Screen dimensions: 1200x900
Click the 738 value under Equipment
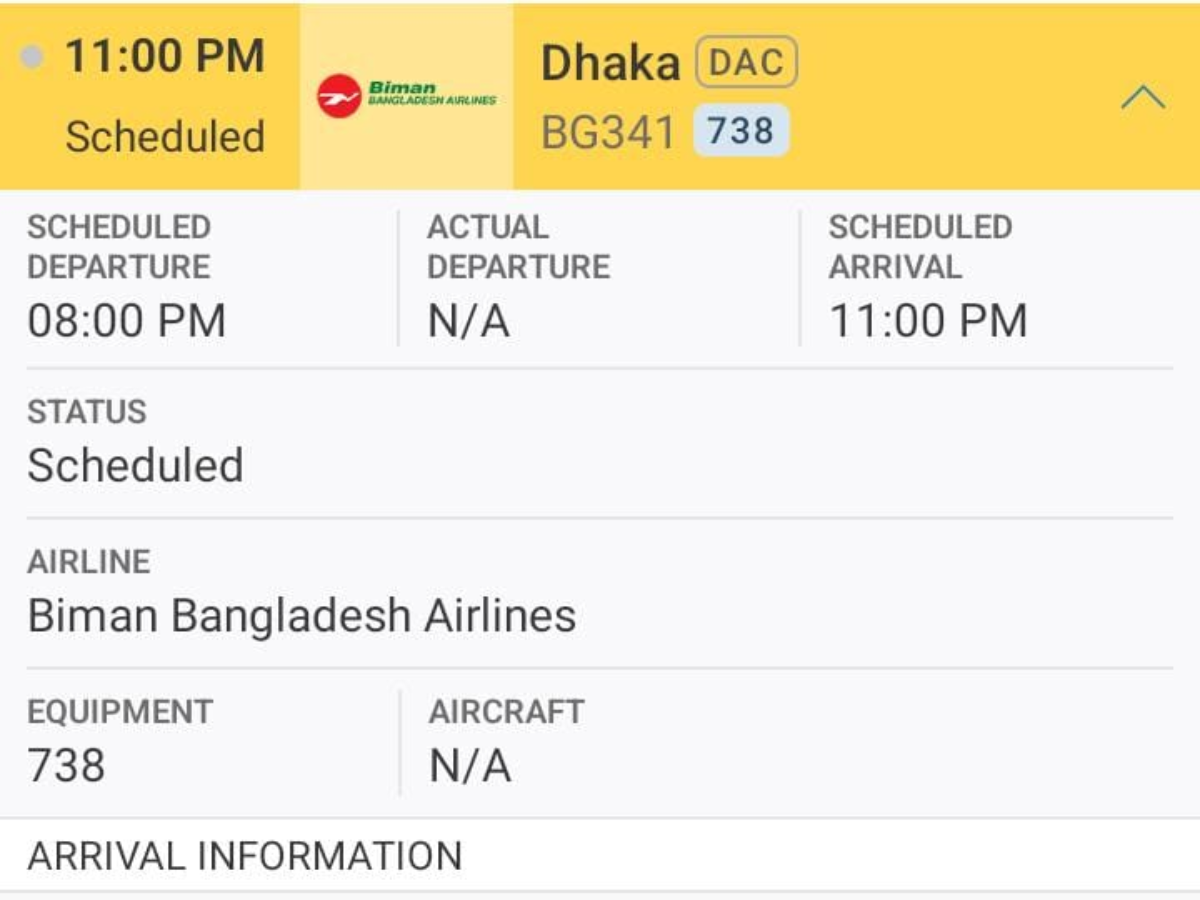click(x=66, y=766)
